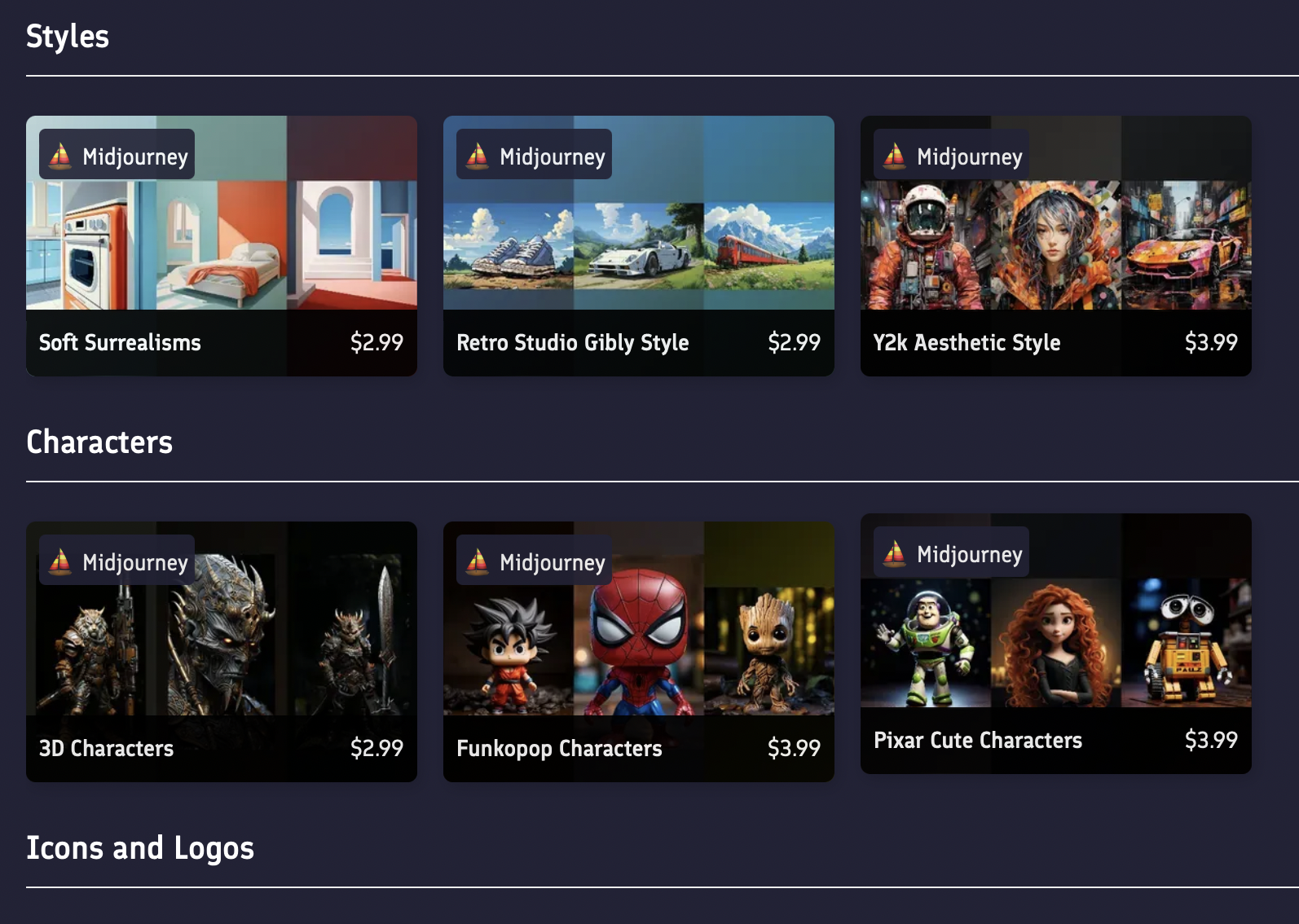Viewport: 1299px width, 924px height.
Task: Click Midjourney sailboat icon on Soft Surrealisms card
Action: coord(60,155)
